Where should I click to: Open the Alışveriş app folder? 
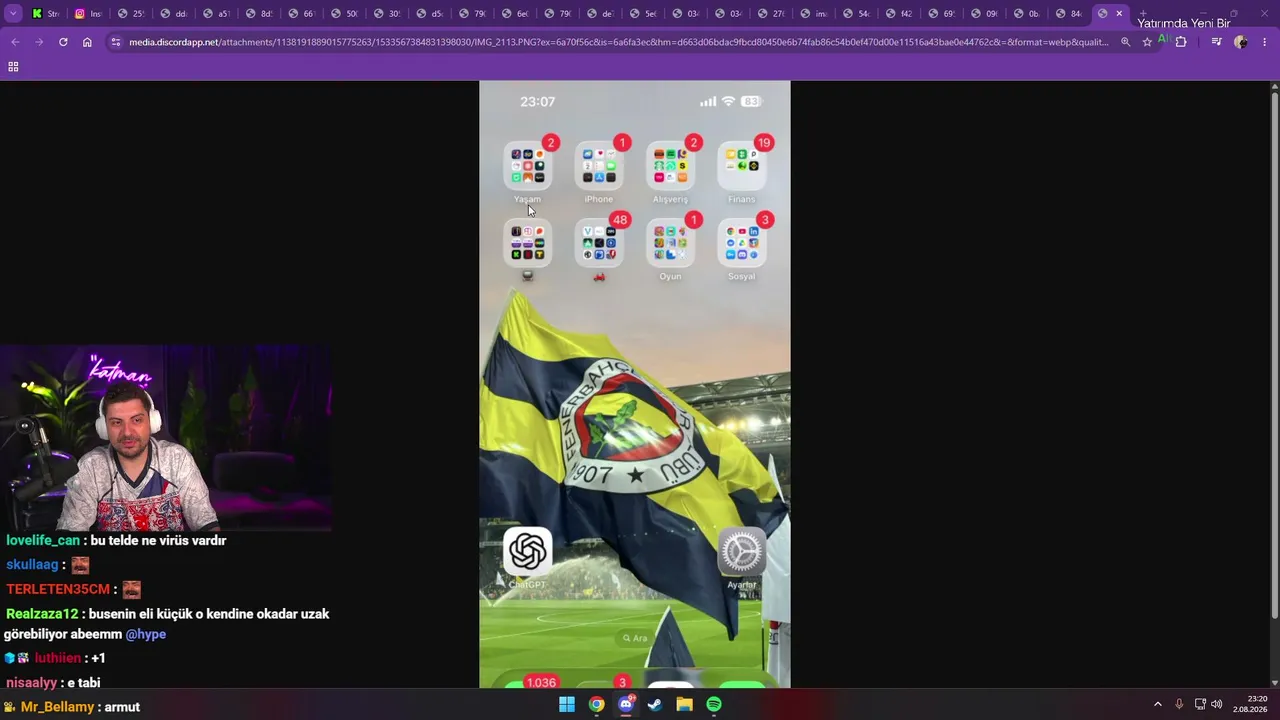[x=670, y=166]
